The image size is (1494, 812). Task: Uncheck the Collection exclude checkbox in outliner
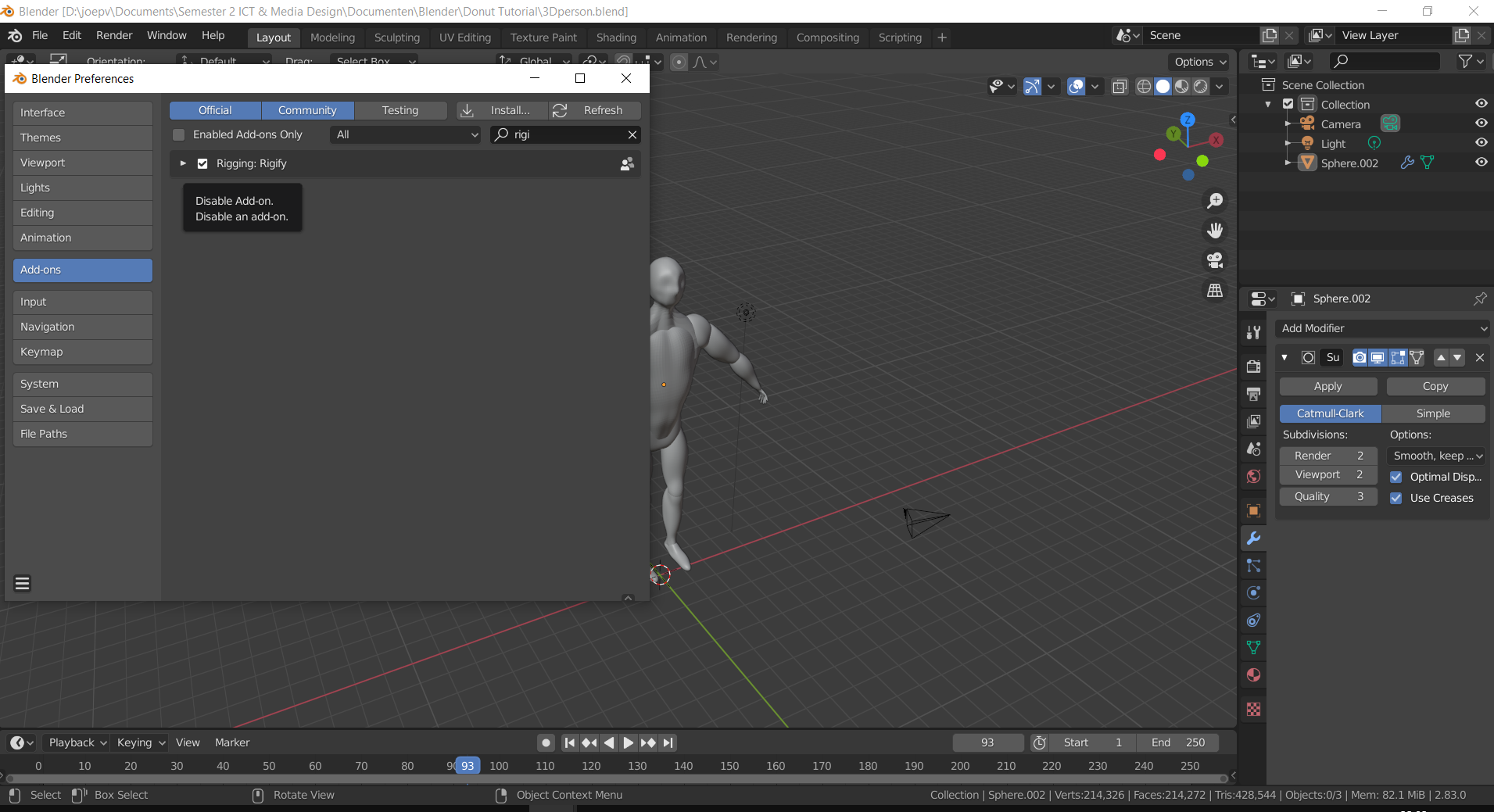(x=1288, y=104)
